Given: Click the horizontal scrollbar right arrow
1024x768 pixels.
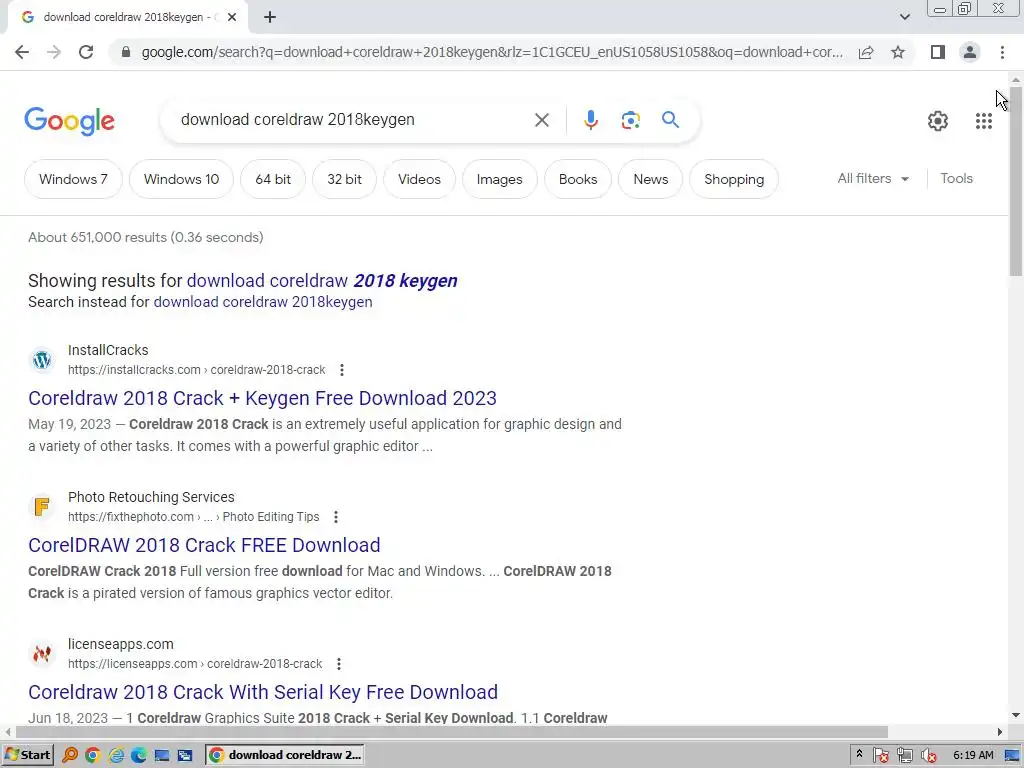Looking at the screenshot, I should [1000, 732].
